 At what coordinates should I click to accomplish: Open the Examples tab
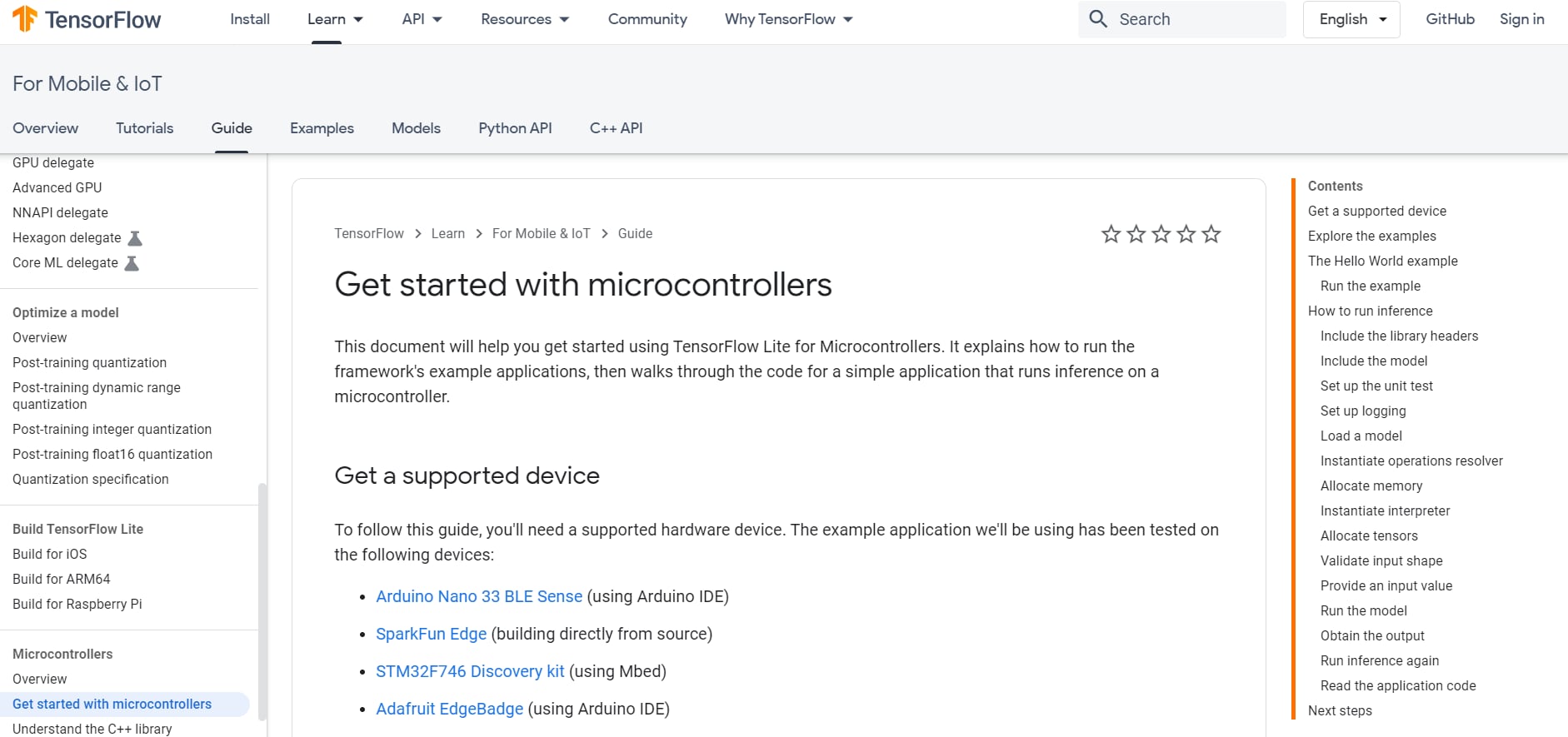pyautogui.click(x=322, y=128)
